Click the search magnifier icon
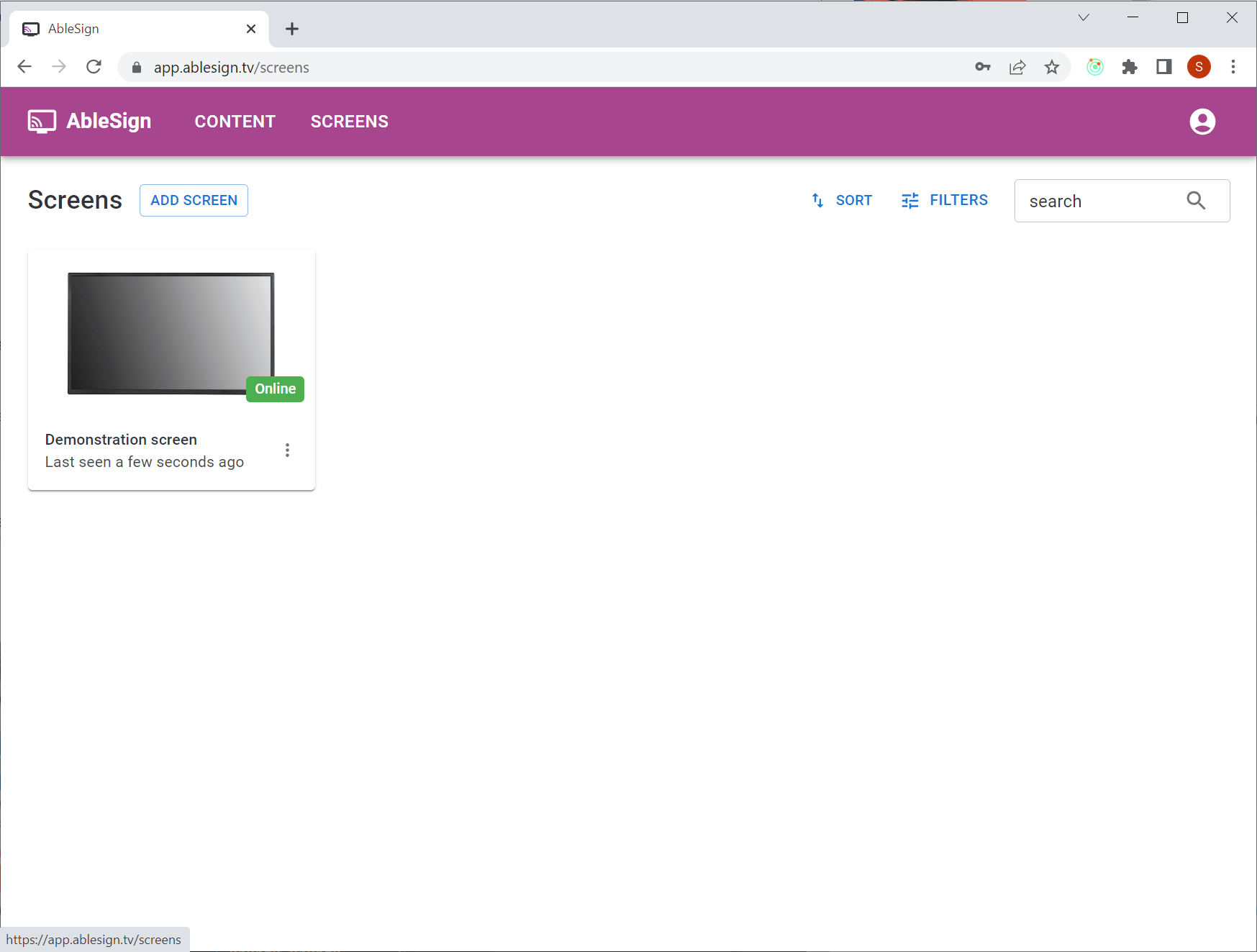 tap(1196, 201)
